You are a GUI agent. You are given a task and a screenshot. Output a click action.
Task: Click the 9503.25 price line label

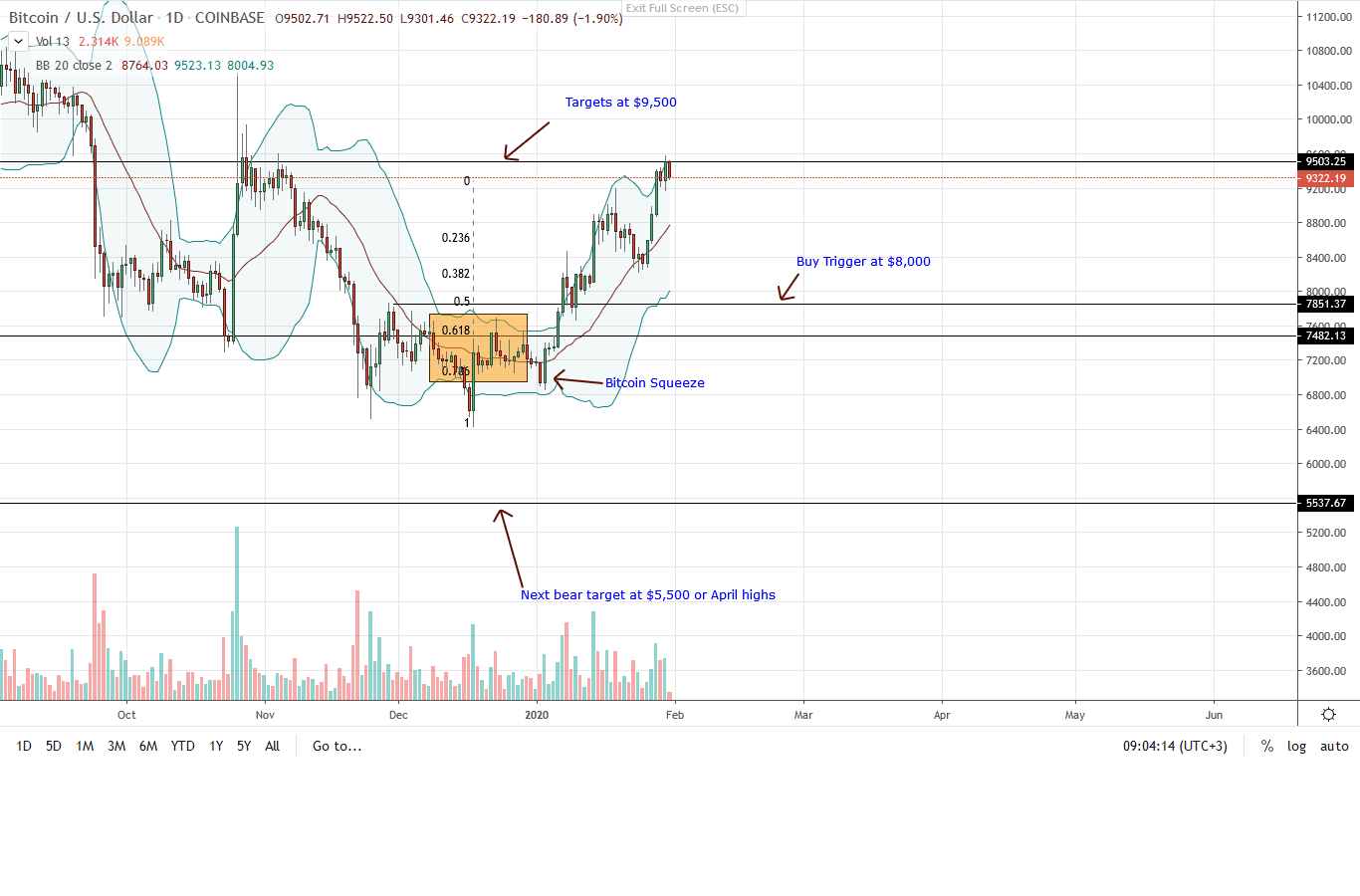pos(1326,161)
